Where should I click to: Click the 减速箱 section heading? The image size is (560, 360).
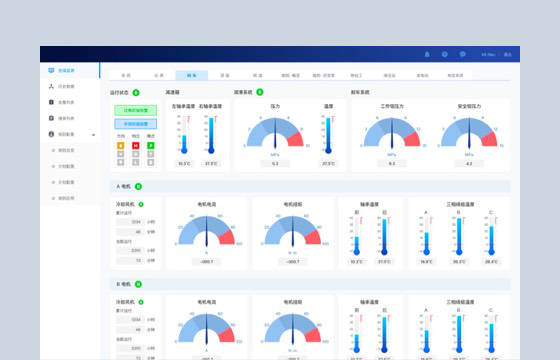coord(172,92)
